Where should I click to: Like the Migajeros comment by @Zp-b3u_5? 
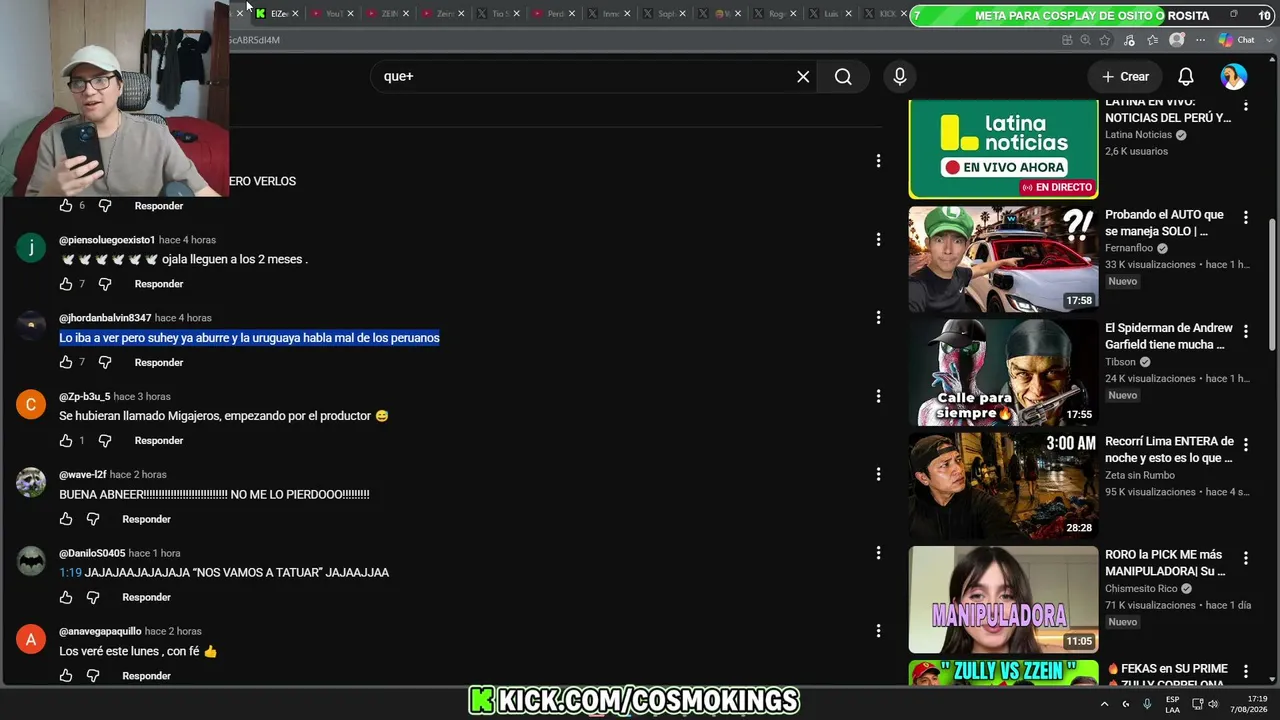coord(66,440)
